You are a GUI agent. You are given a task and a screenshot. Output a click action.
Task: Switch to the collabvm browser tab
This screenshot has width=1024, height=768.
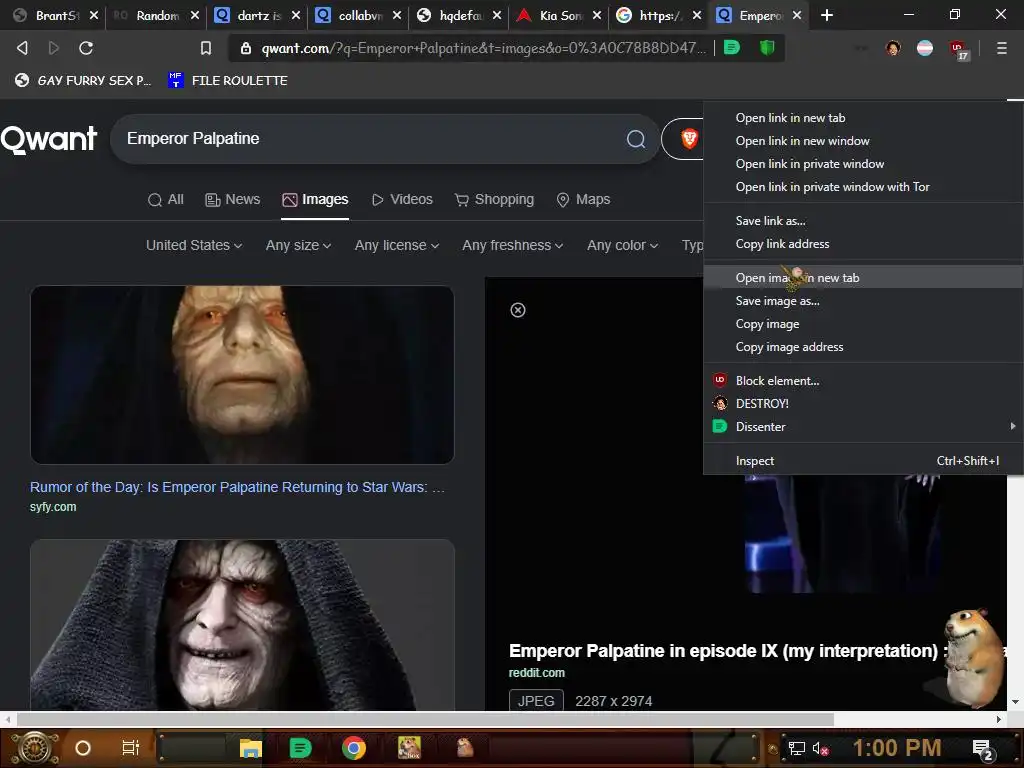359,15
